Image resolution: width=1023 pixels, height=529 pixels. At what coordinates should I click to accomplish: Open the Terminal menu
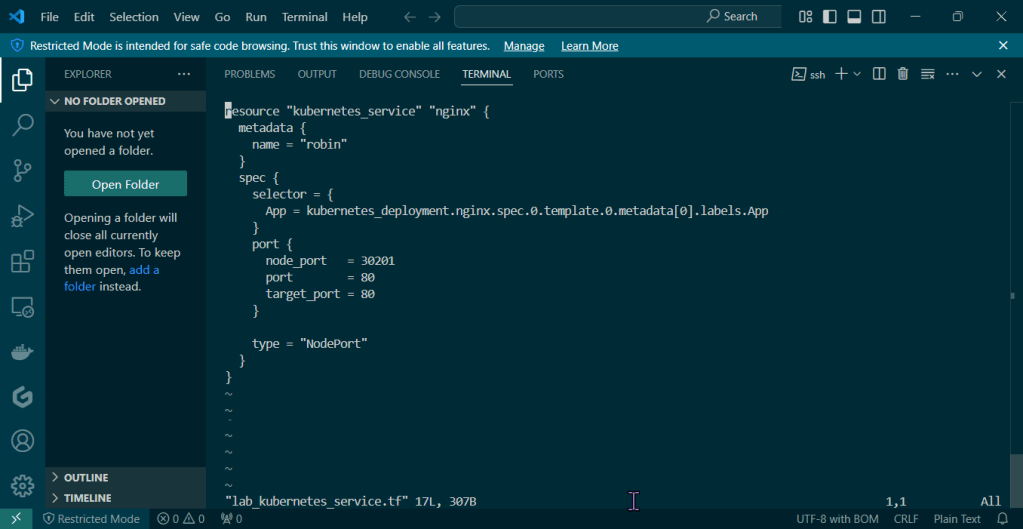(304, 17)
